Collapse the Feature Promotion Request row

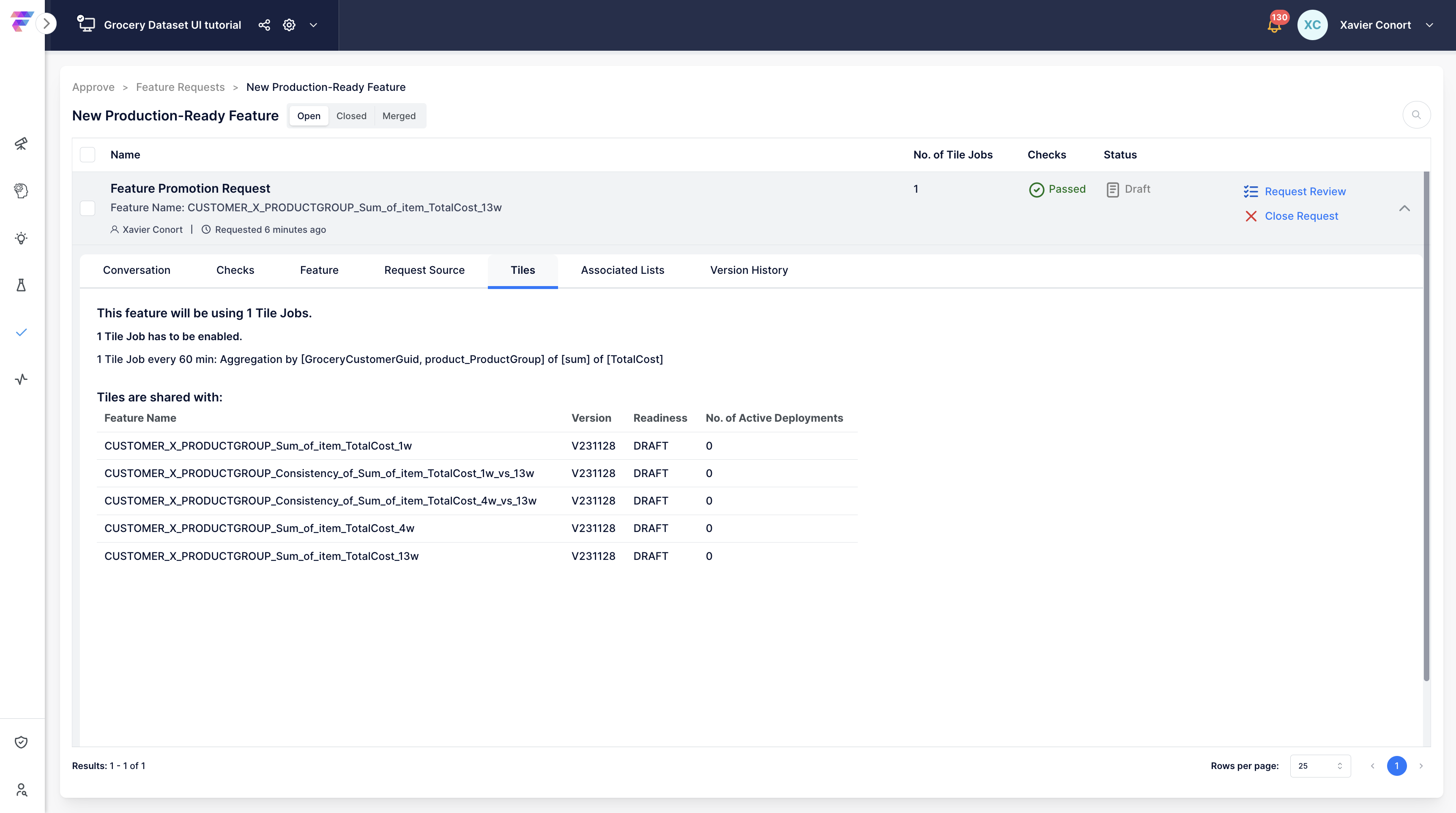pyautogui.click(x=1404, y=208)
